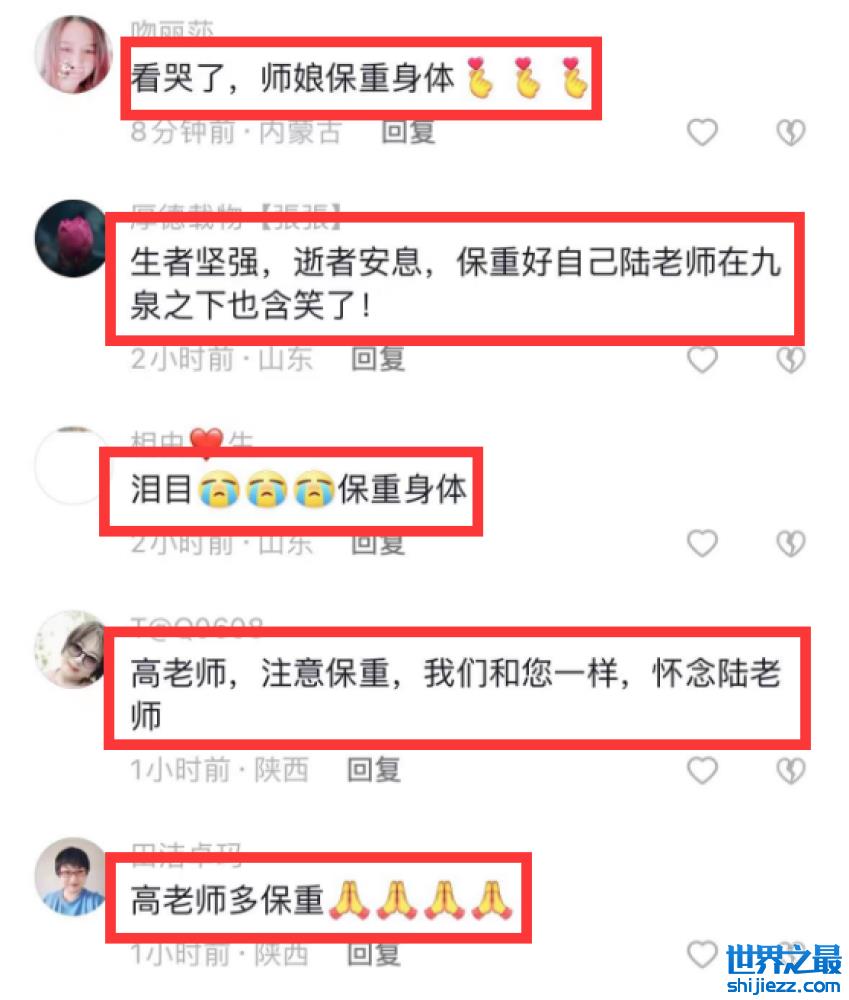
Task: Open the lotus flower avatar profile
Action: [x=71, y=238]
